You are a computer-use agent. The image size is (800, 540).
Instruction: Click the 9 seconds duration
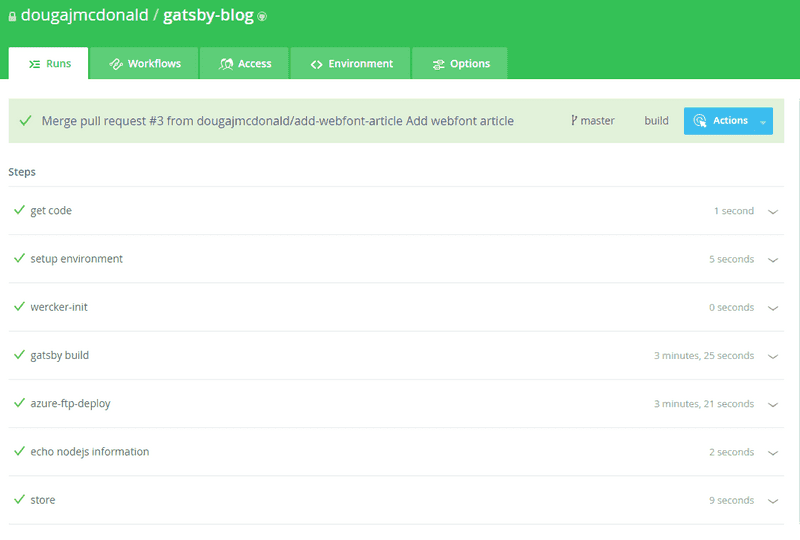(731, 500)
